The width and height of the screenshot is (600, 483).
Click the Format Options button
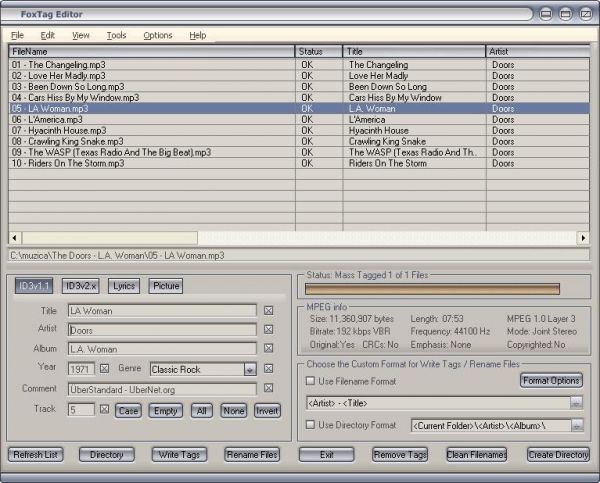[x=551, y=381]
